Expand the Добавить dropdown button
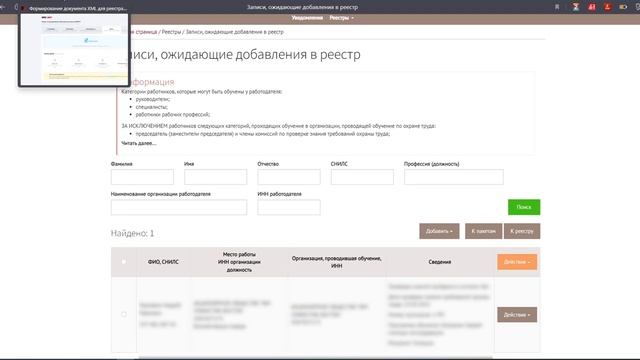The height and width of the screenshot is (360, 640). pyautogui.click(x=439, y=231)
